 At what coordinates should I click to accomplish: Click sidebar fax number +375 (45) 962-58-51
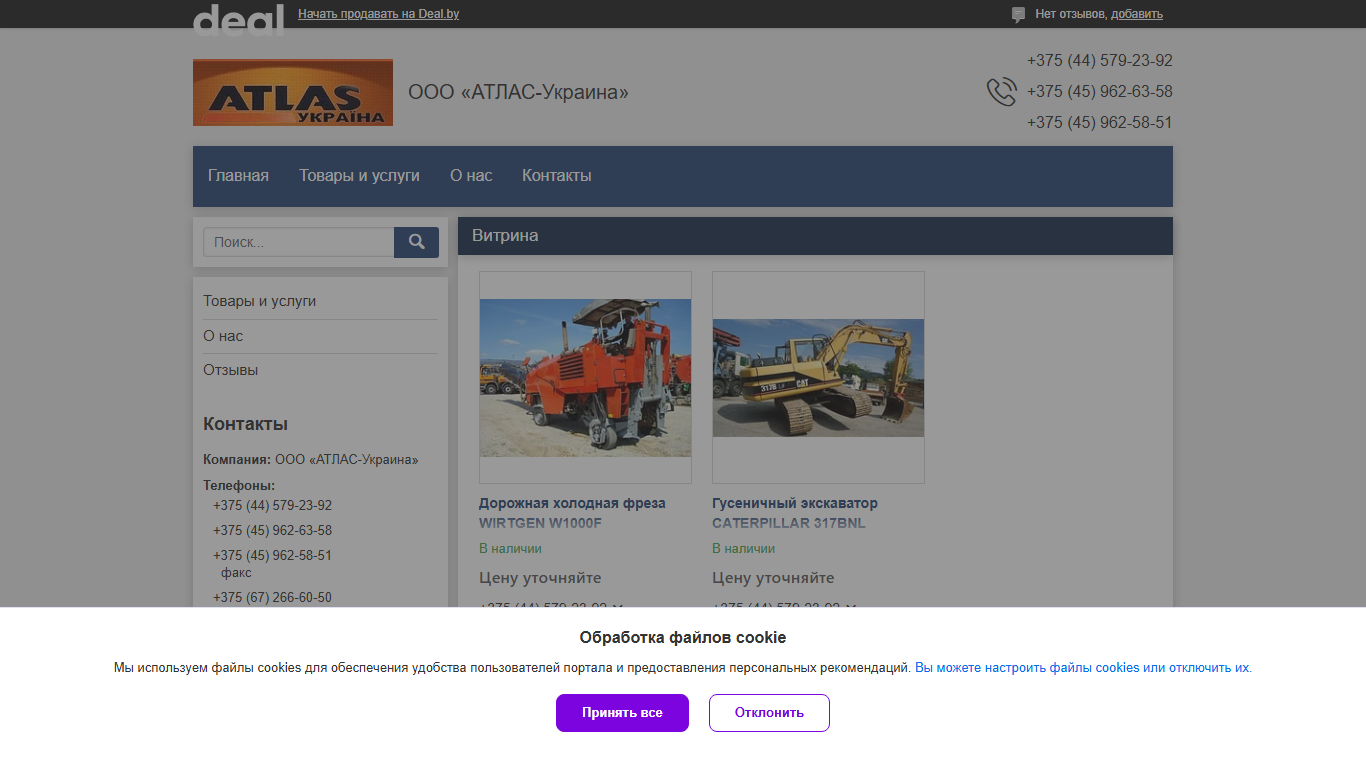coord(272,556)
